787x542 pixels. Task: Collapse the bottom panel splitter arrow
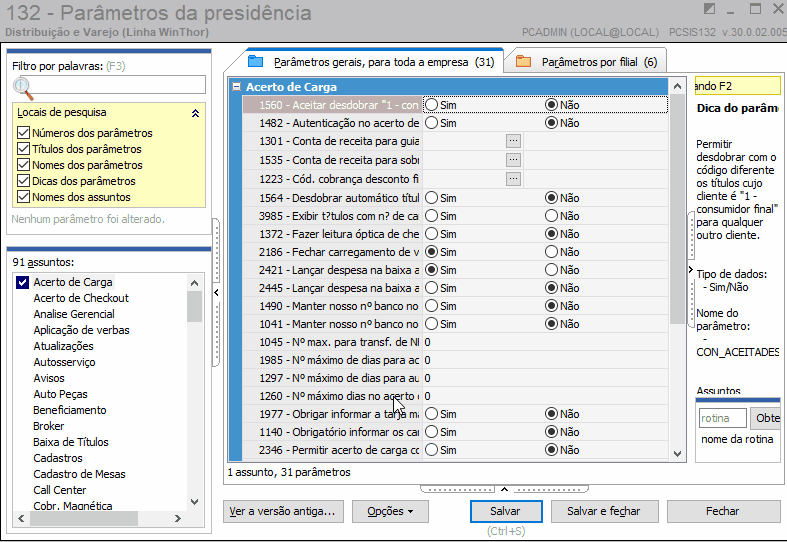(504, 489)
